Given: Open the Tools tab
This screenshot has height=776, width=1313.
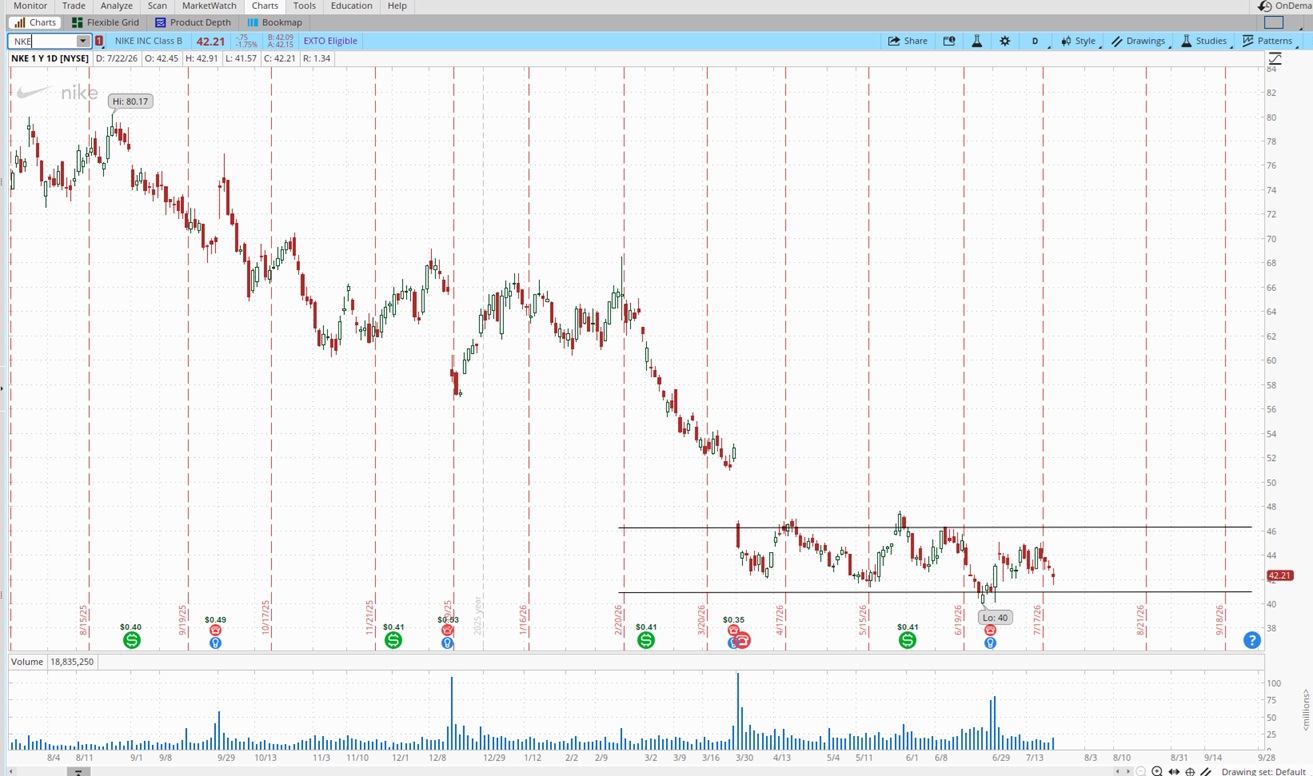Looking at the screenshot, I should pos(304,6).
